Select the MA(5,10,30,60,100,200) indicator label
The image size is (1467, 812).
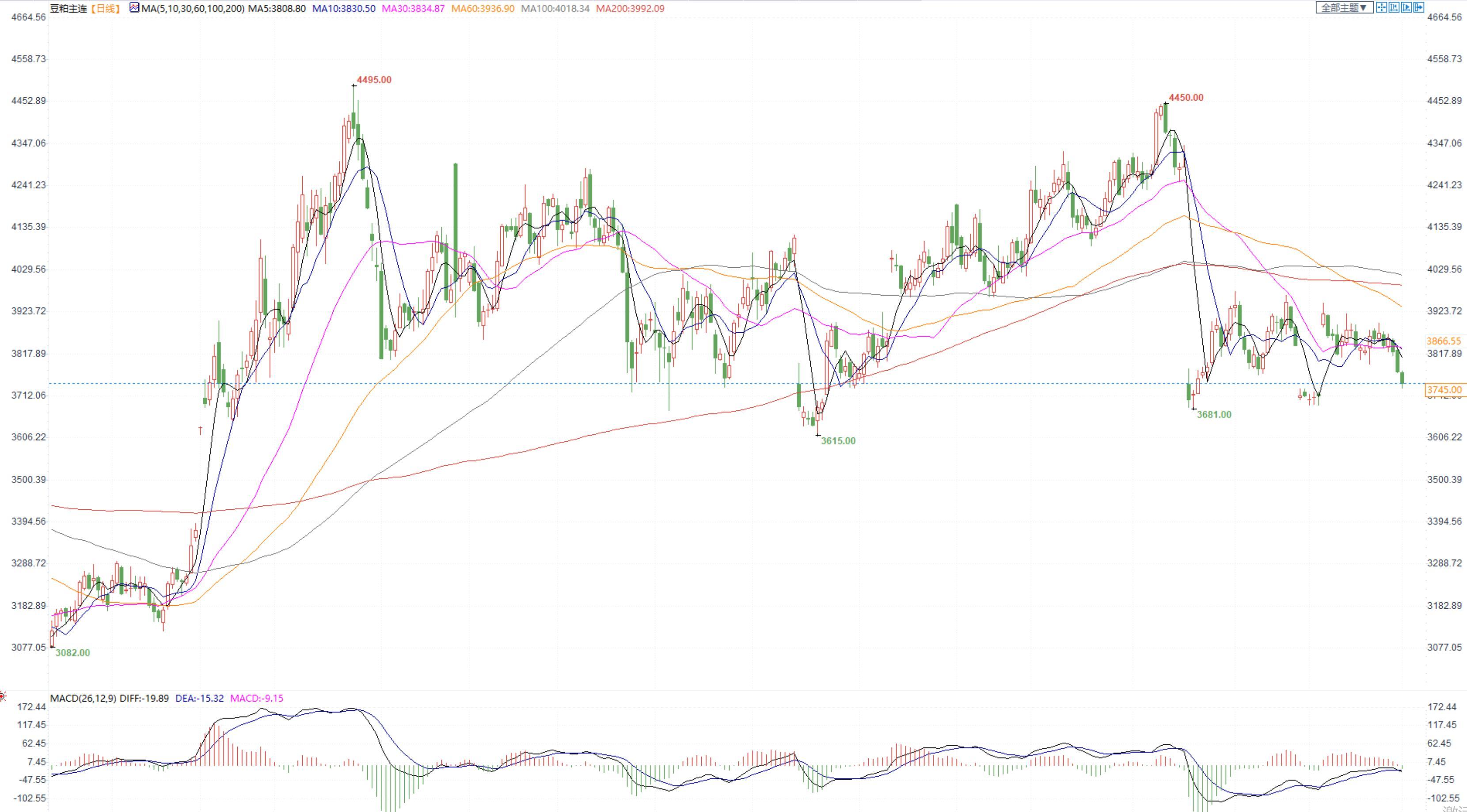pos(193,8)
